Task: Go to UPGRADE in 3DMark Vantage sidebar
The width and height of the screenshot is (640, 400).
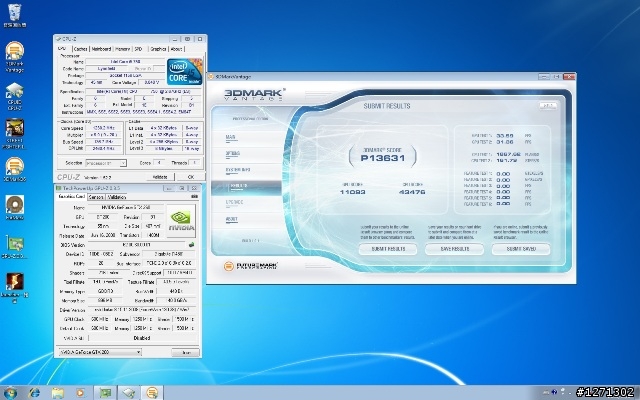Action: pyautogui.click(x=234, y=202)
